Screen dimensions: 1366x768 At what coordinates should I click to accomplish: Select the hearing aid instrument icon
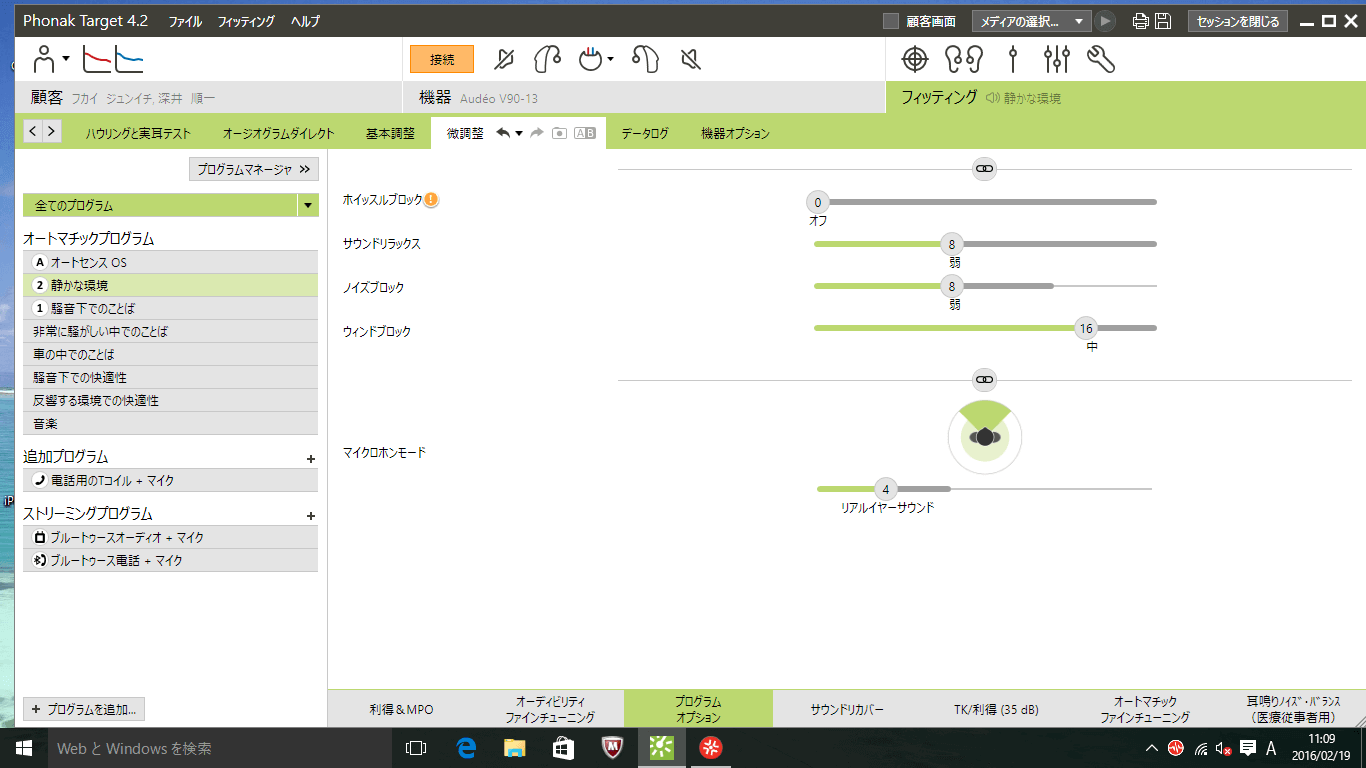(x=547, y=60)
